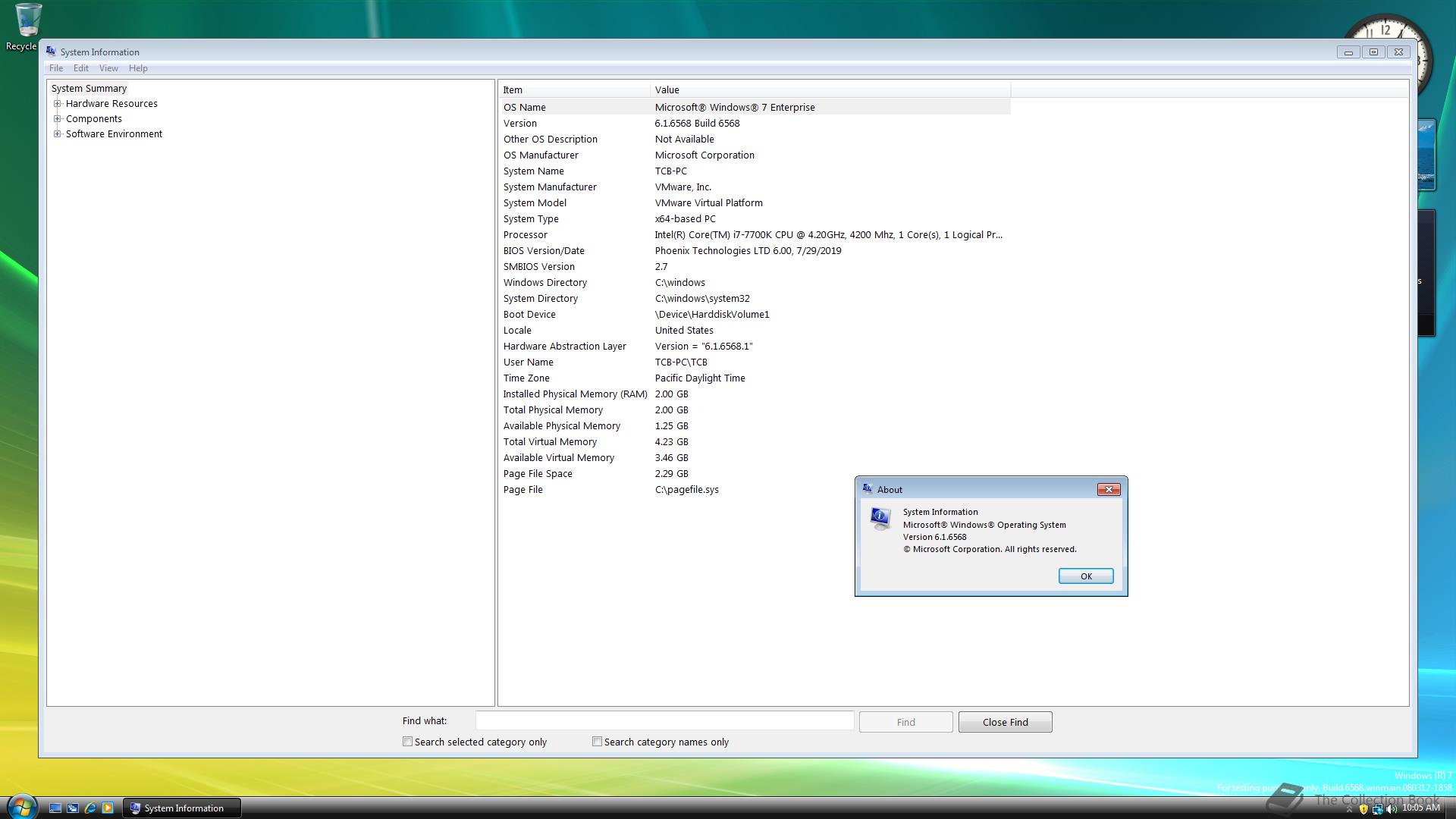The width and height of the screenshot is (1456, 819).
Task: Select the BIOS Version/Date row
Action: (x=755, y=250)
